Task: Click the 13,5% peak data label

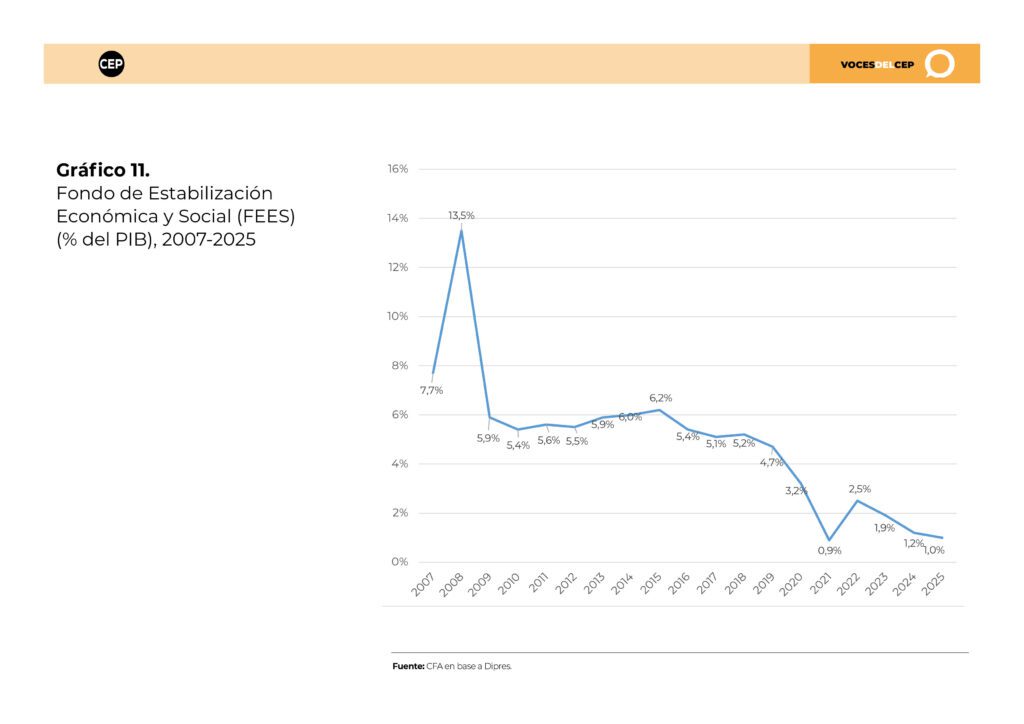Action: tap(461, 215)
